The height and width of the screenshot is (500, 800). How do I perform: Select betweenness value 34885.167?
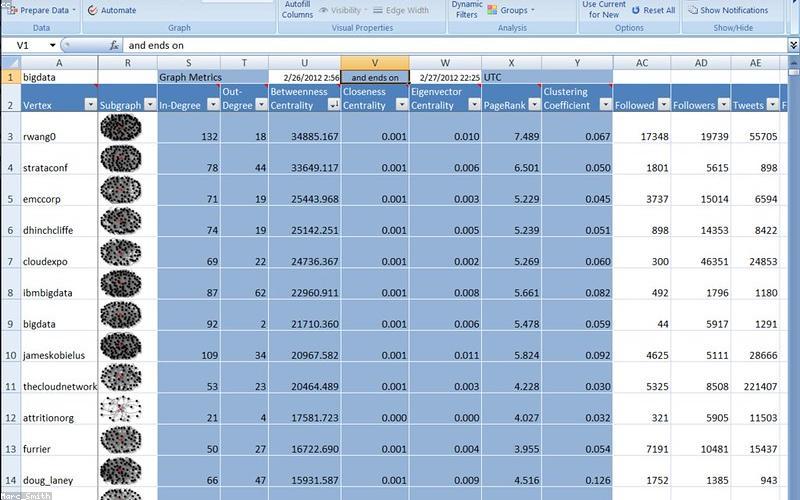[x=305, y=128]
